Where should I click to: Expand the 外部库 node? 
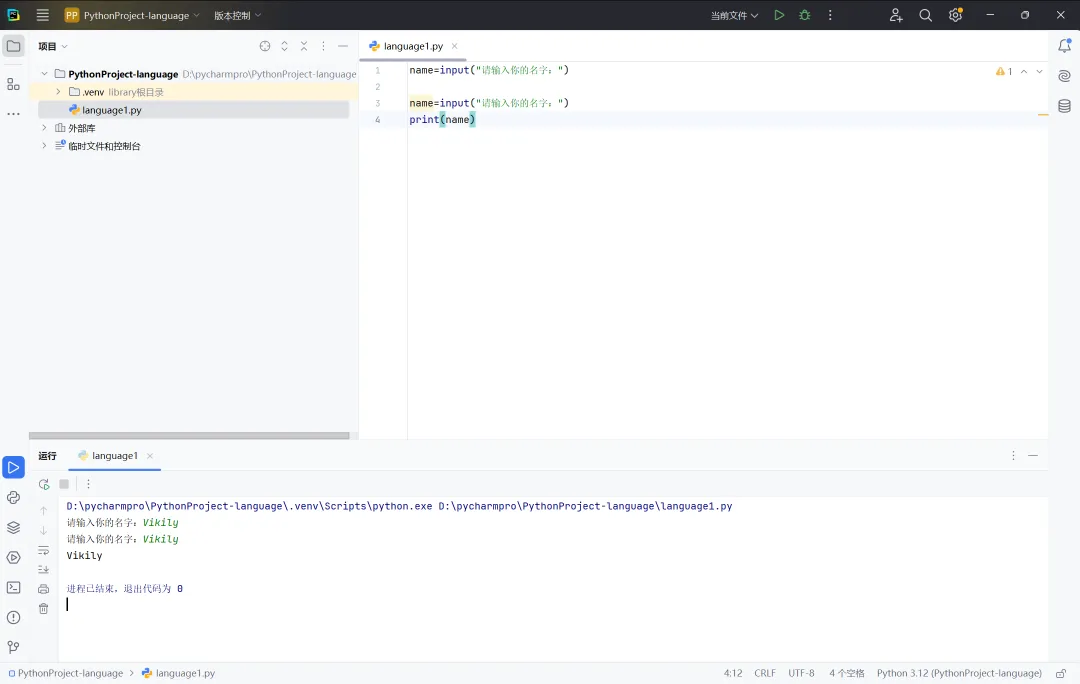(44, 127)
